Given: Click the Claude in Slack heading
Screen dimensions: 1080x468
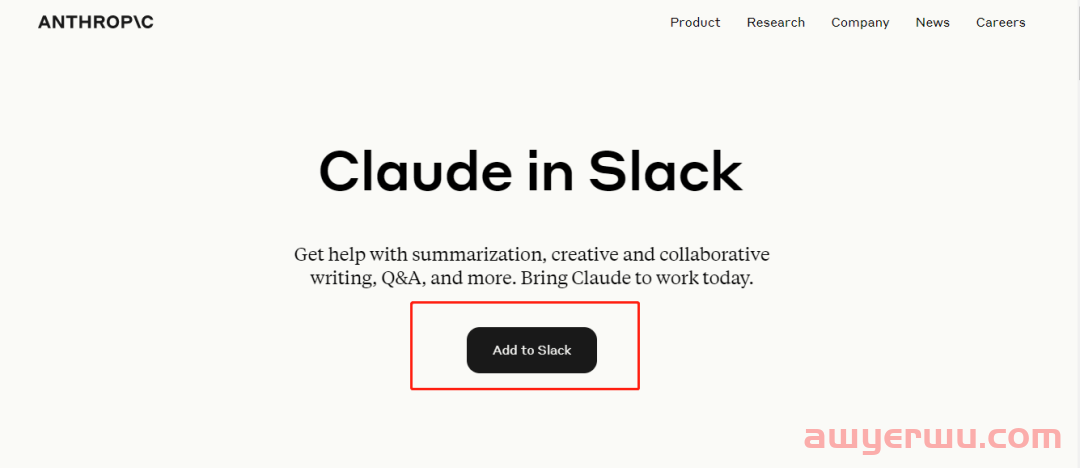Looking at the screenshot, I should [531, 171].
